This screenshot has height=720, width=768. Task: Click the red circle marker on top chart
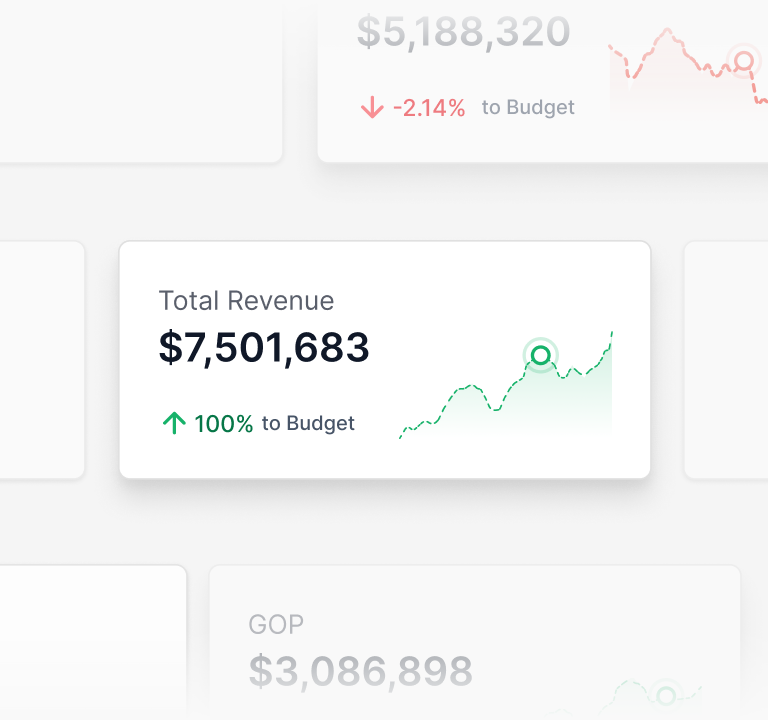(744, 61)
